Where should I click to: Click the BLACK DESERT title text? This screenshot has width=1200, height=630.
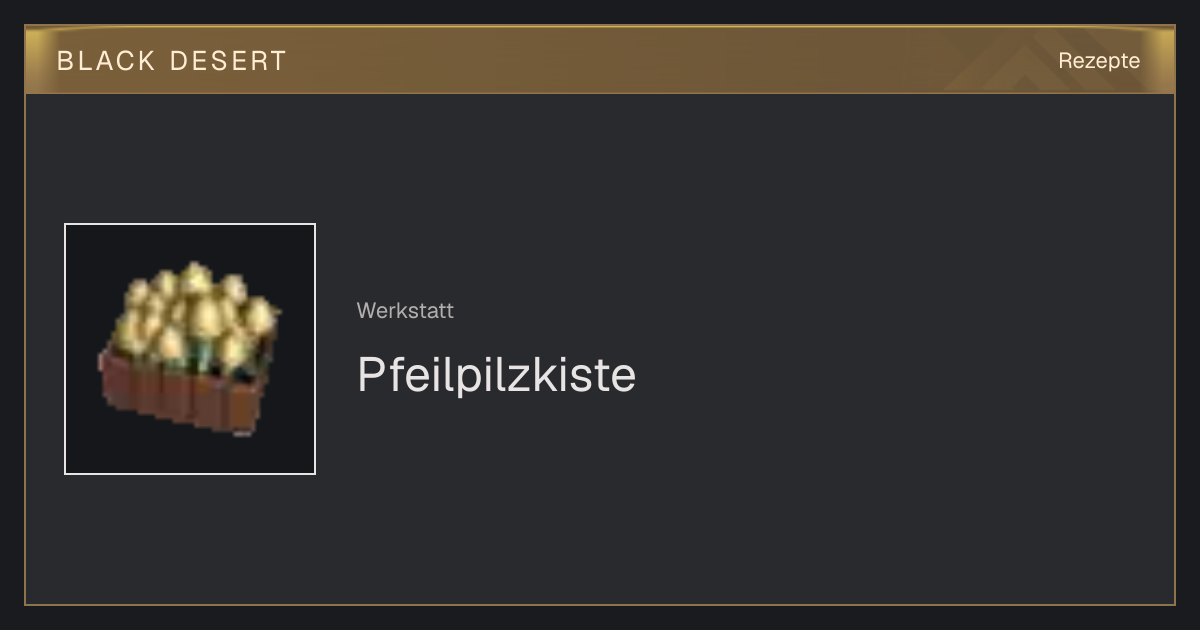pos(172,61)
